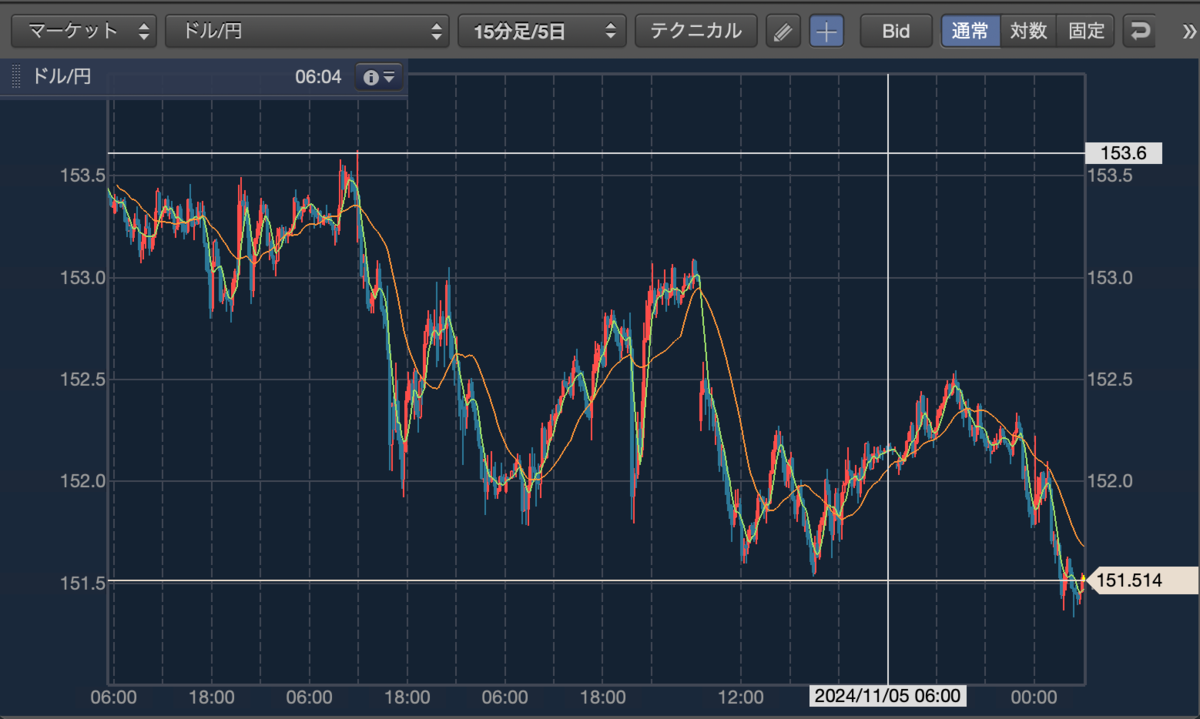The image size is (1200, 719).
Task: Toggle the crosshair cursor tool
Action: point(826,31)
